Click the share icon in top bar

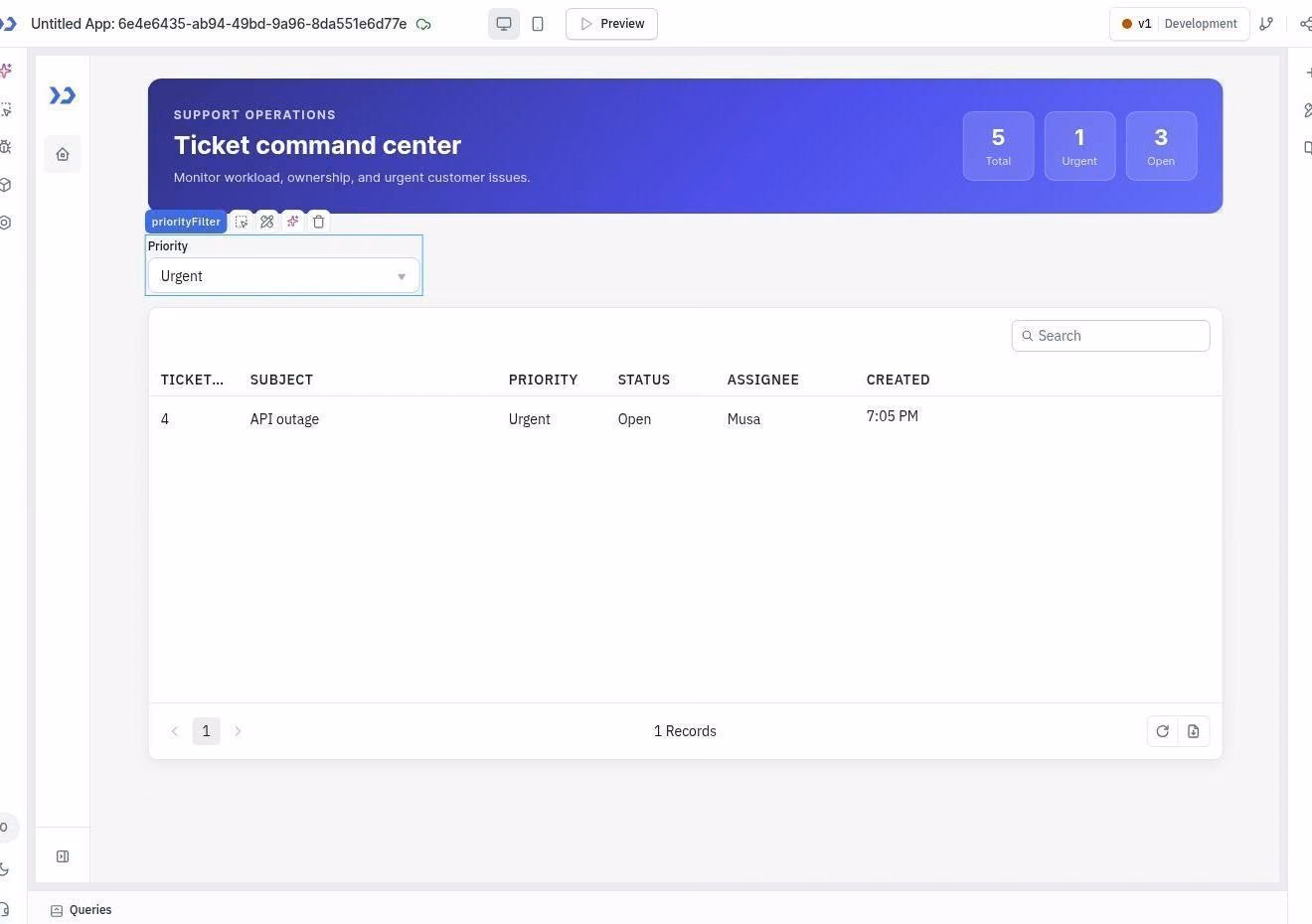[x=1305, y=24]
